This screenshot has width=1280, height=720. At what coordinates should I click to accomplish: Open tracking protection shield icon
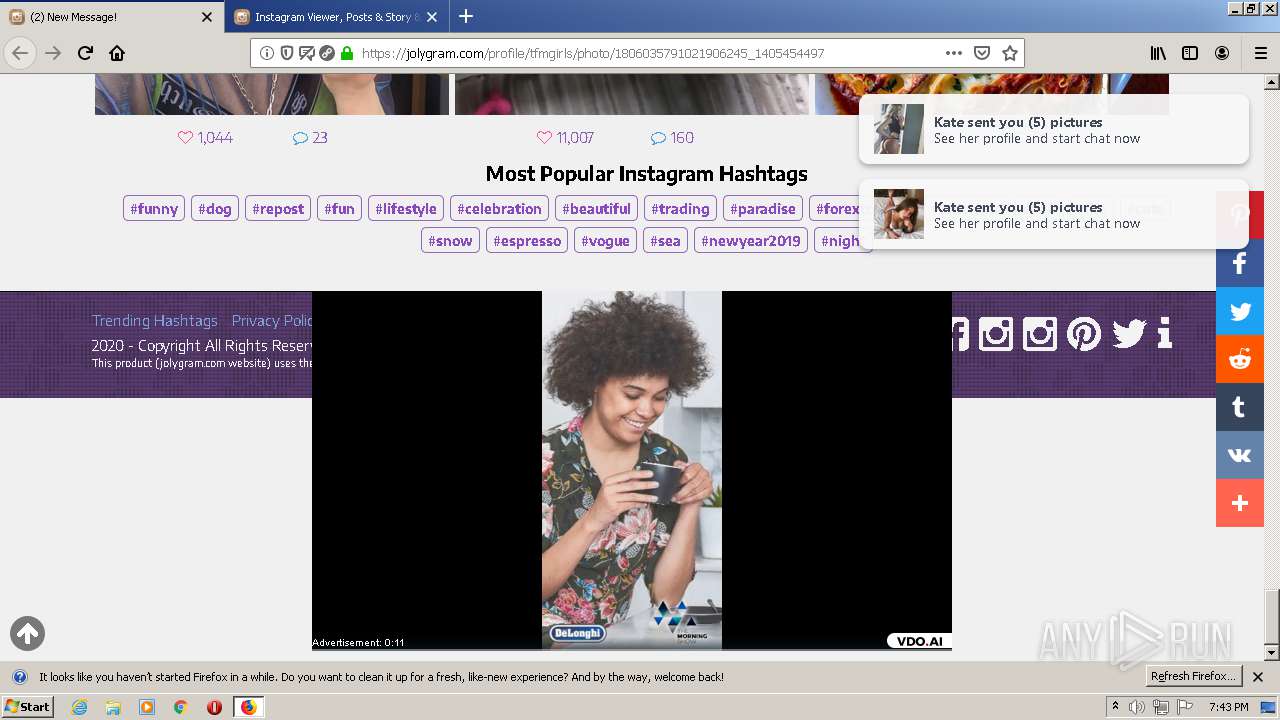[x=287, y=53]
